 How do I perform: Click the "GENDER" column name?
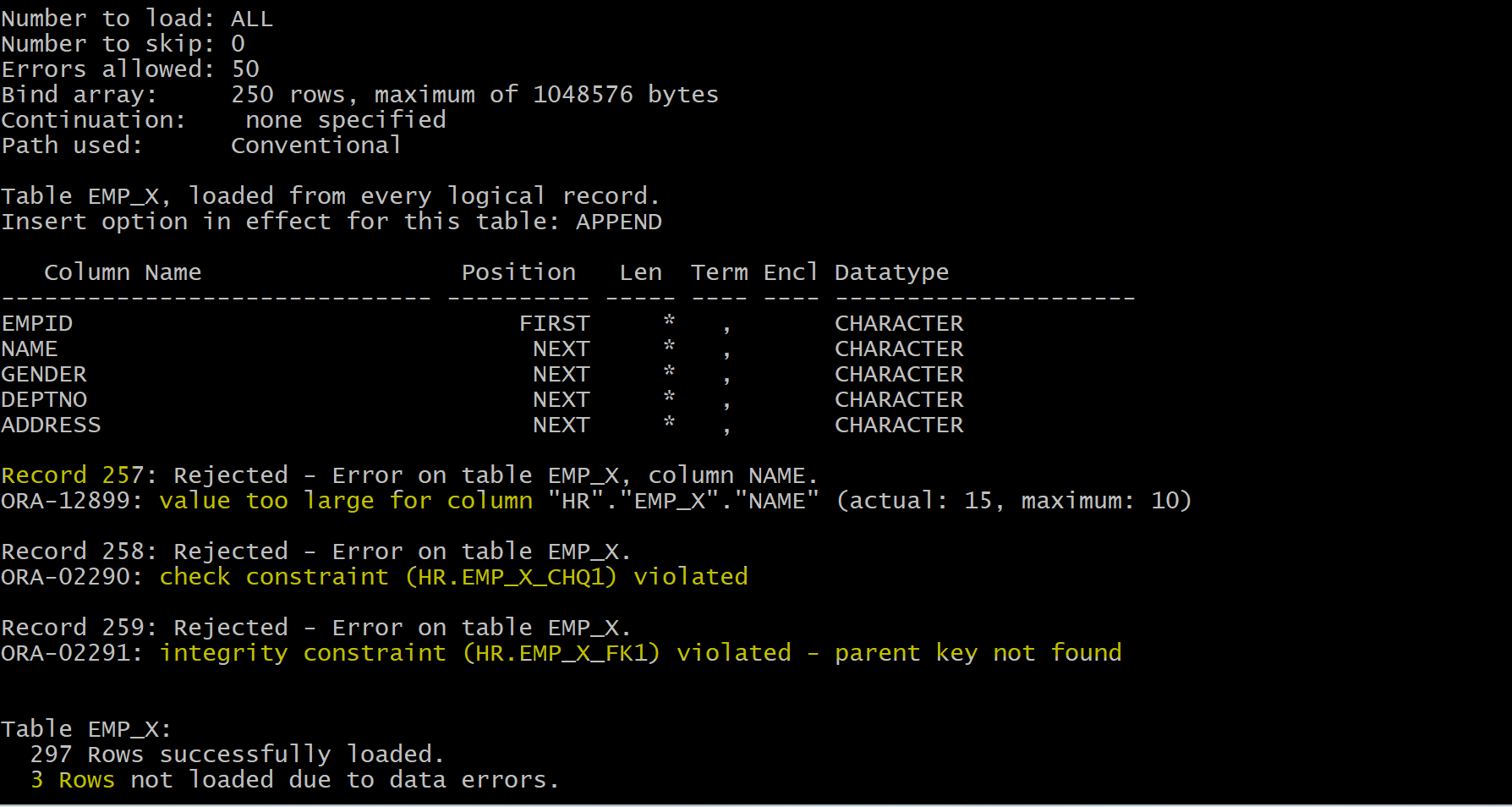(x=44, y=374)
